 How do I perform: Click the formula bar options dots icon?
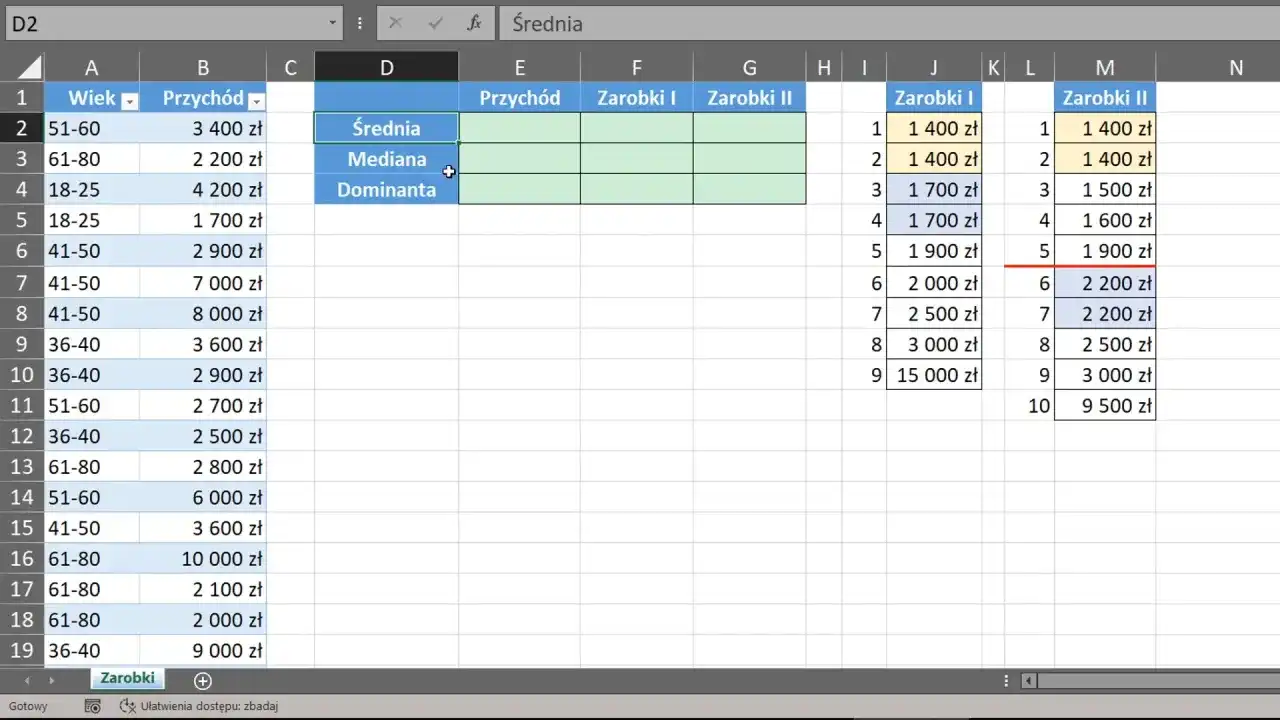tap(360, 23)
